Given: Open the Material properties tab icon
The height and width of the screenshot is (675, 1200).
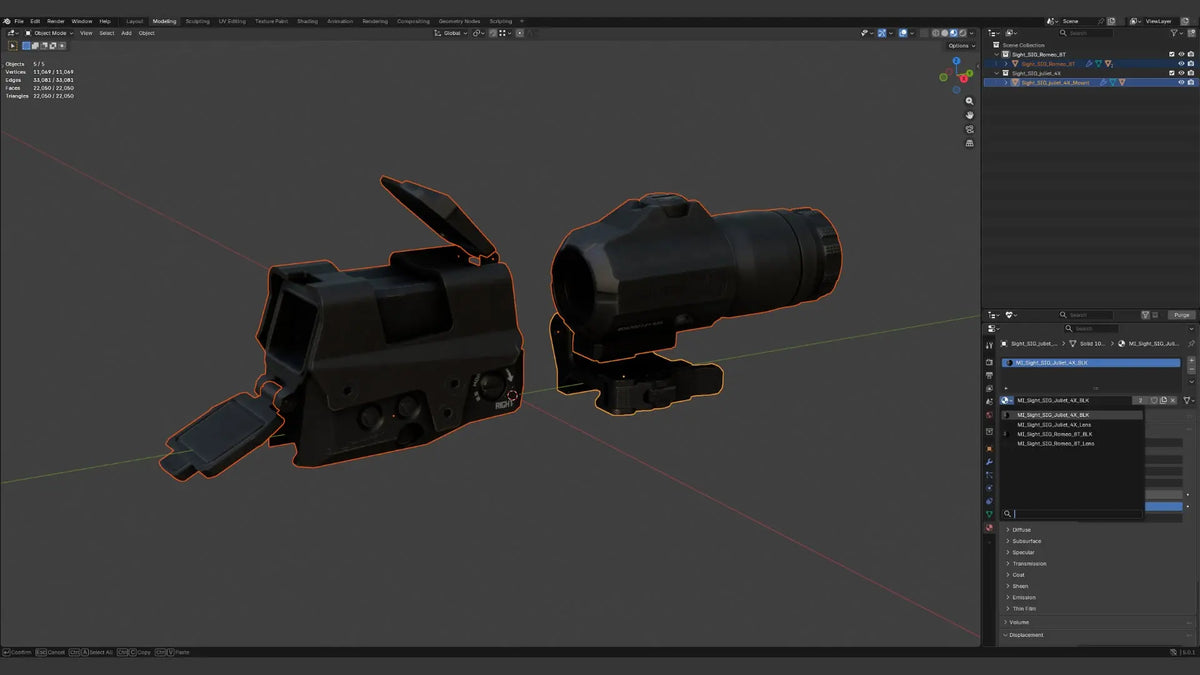Looking at the screenshot, I should pyautogui.click(x=989, y=527).
